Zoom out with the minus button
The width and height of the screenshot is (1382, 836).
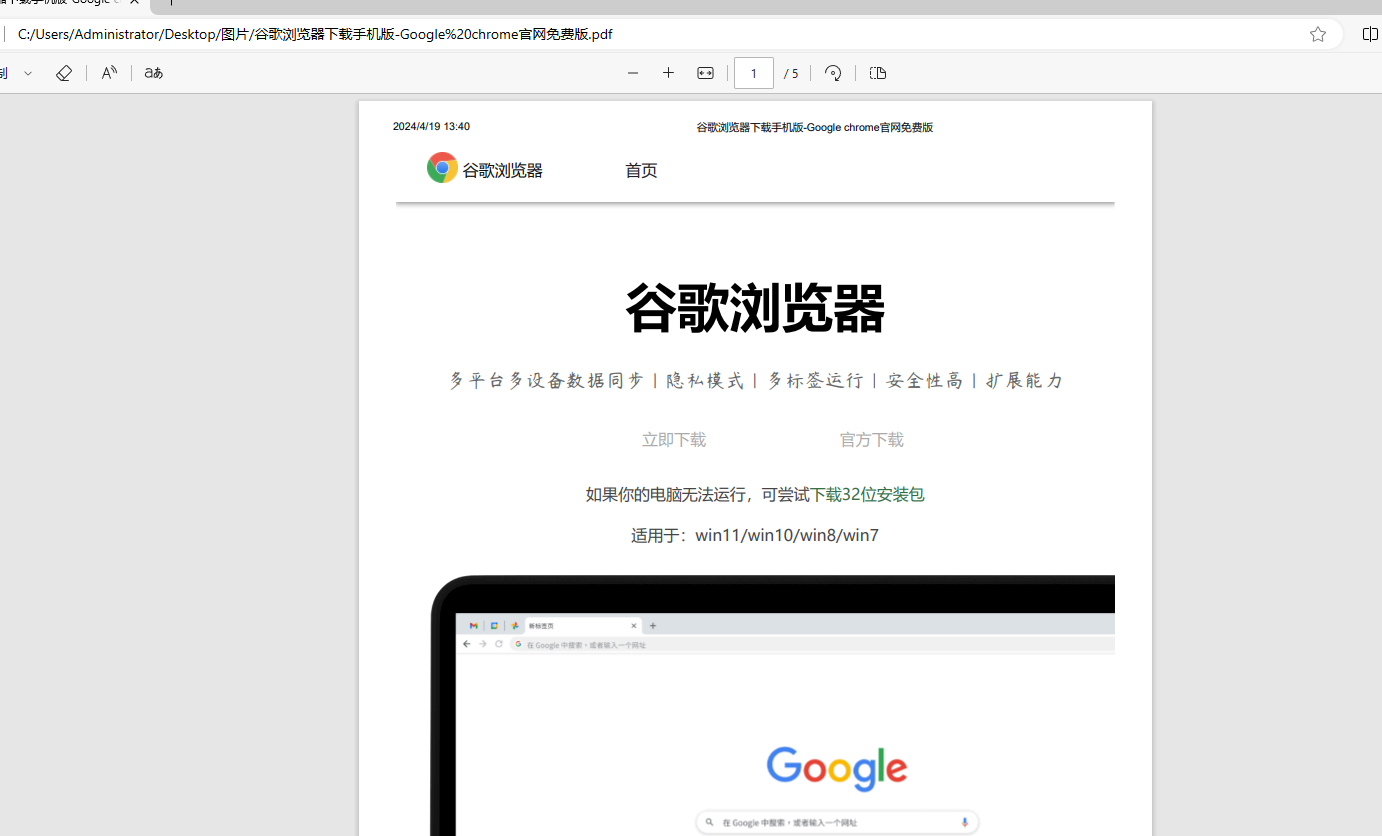pos(633,73)
